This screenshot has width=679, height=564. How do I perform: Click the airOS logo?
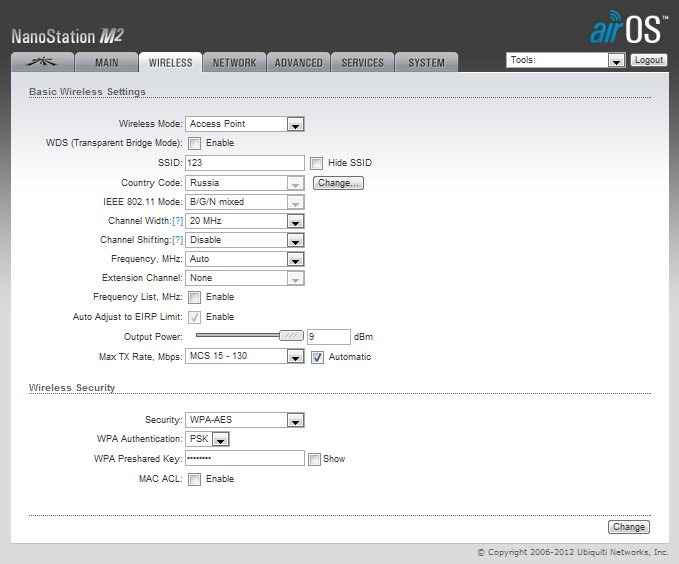tap(628, 28)
